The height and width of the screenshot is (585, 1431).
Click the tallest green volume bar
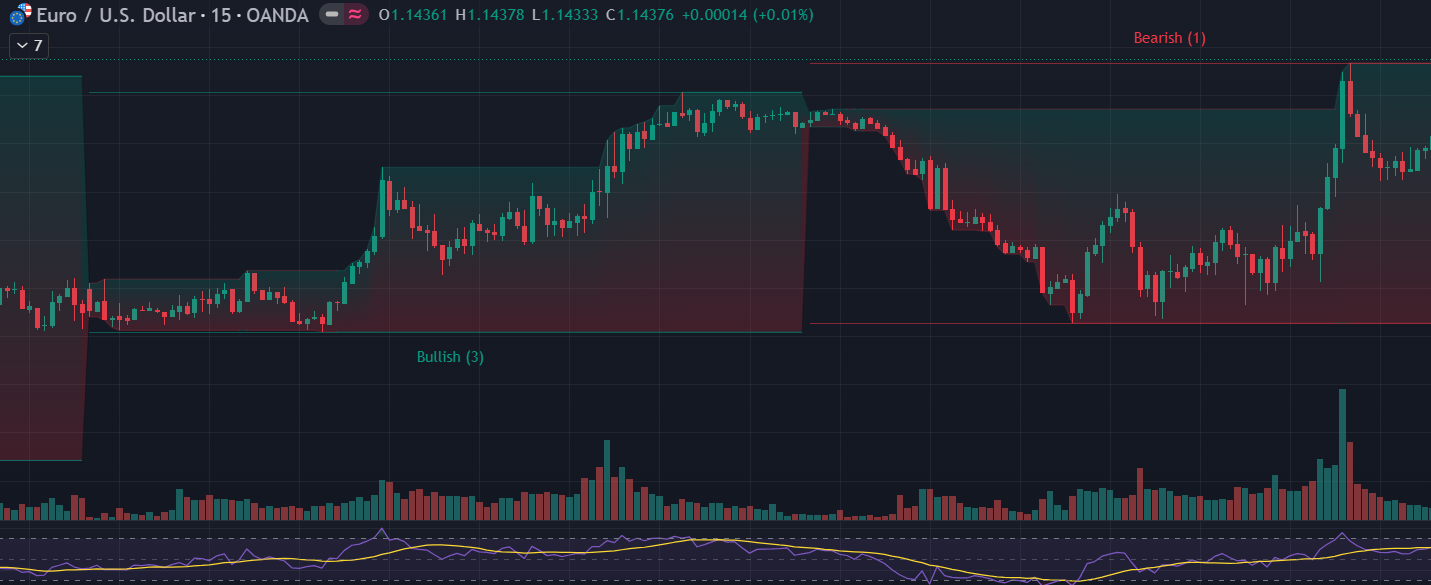(x=1342, y=455)
